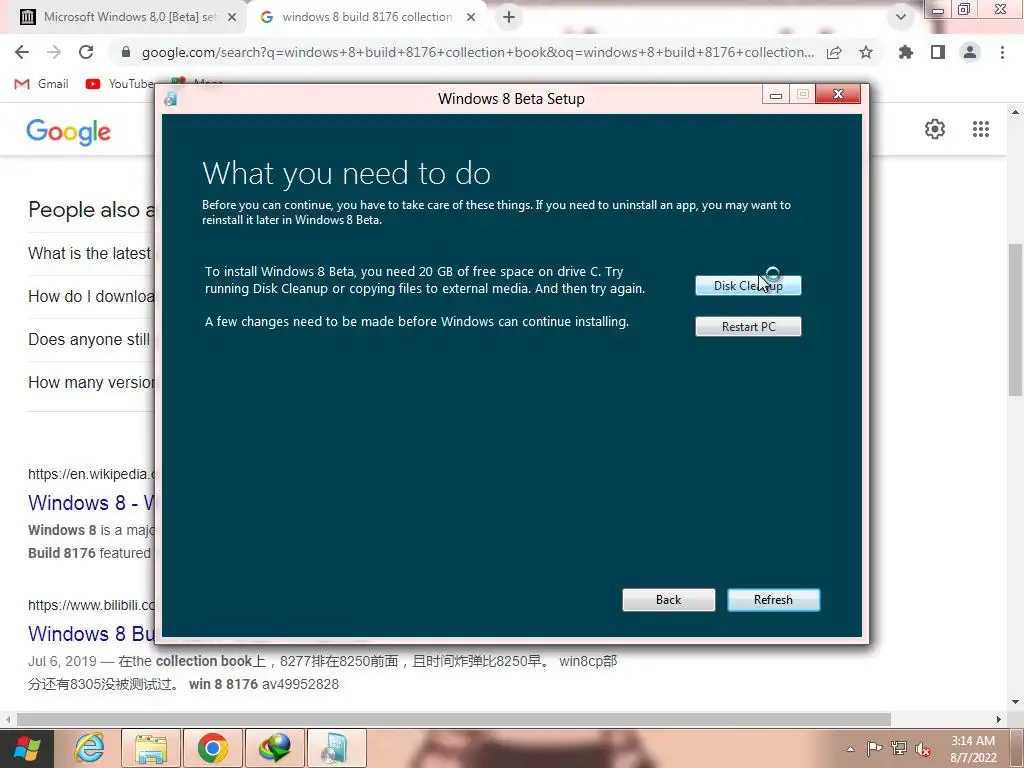1024x768 pixels.
Task: Open Gmail bookmark
Action: click(x=41, y=84)
